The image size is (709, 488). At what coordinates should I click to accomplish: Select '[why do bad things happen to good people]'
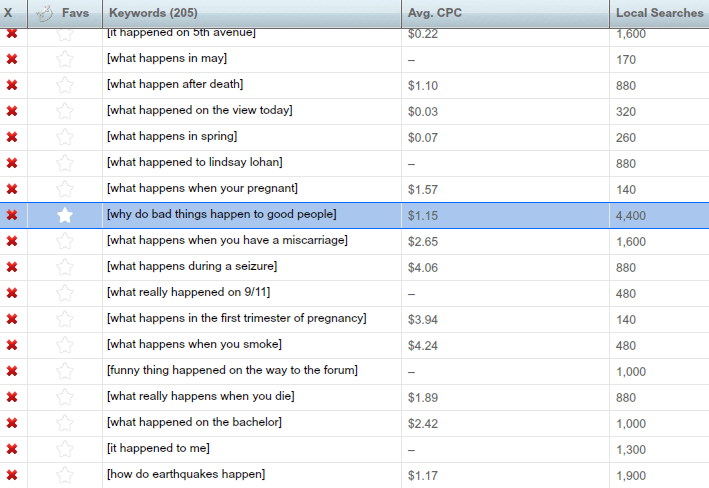pyautogui.click(x=222, y=214)
